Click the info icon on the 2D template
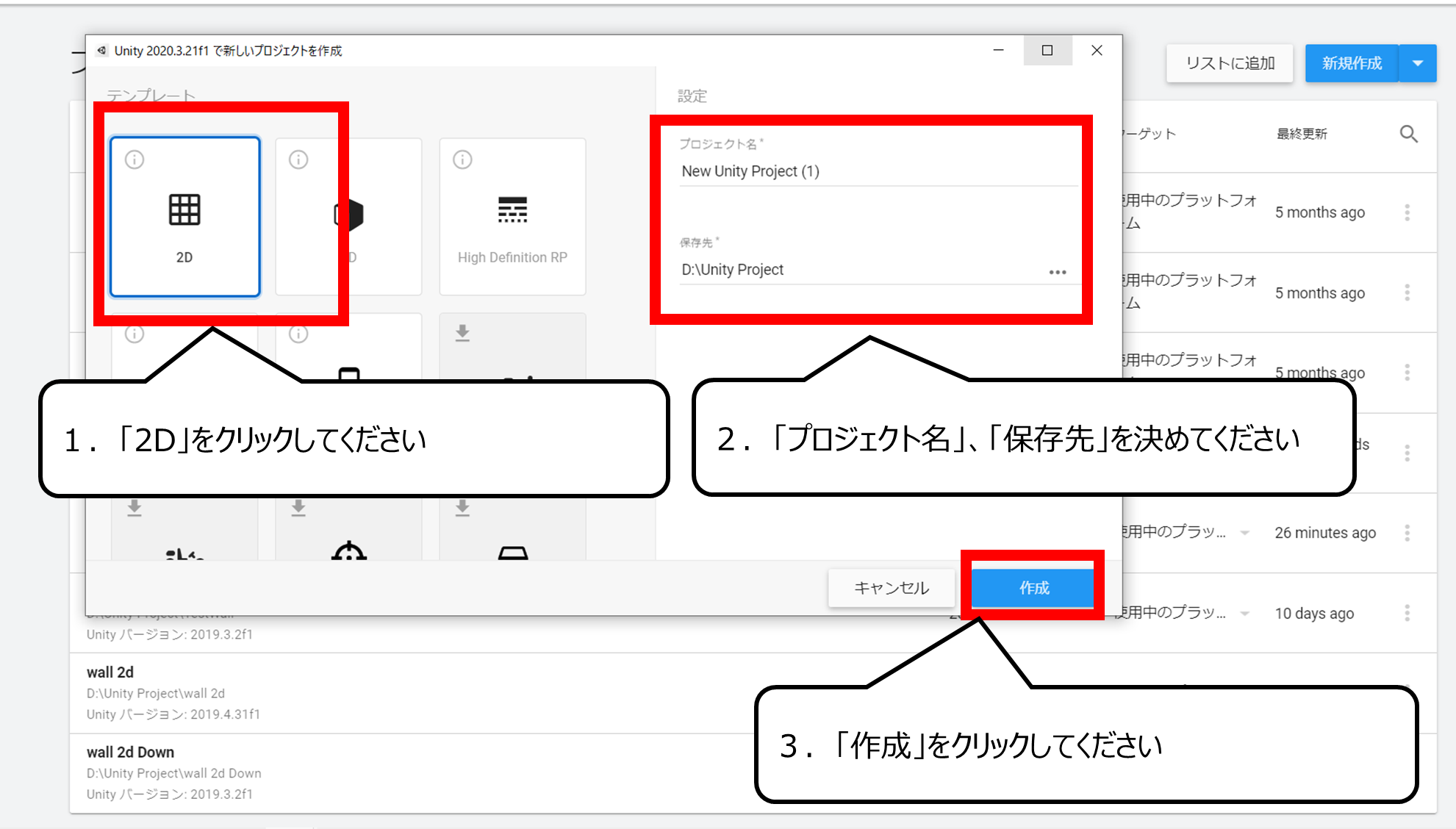The image size is (1456, 829). 135,159
